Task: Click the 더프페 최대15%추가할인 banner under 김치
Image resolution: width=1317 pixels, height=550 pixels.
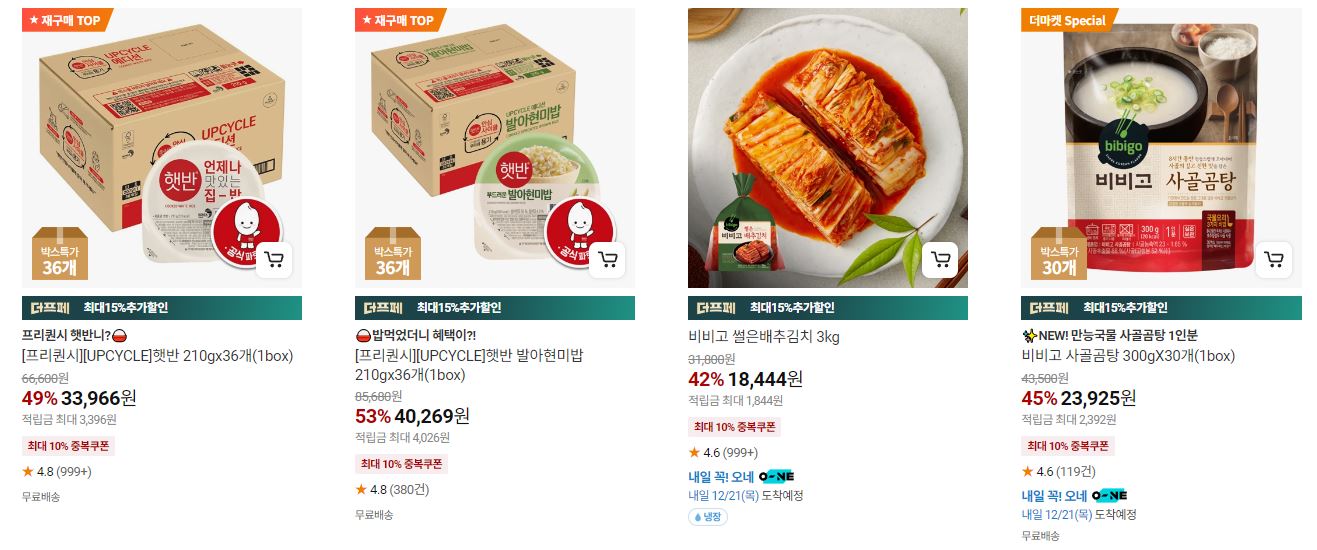Action: click(x=828, y=308)
